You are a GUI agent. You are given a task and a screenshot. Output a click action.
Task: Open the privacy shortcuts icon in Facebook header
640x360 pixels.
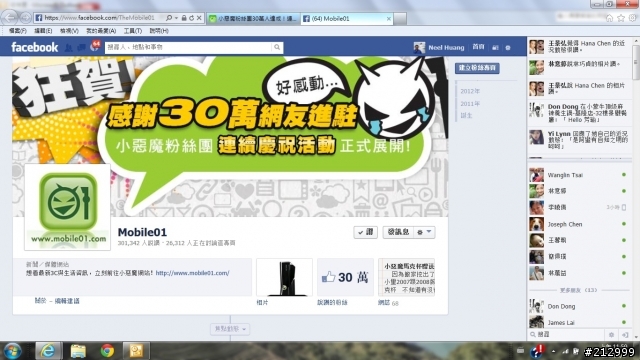[x=495, y=48]
